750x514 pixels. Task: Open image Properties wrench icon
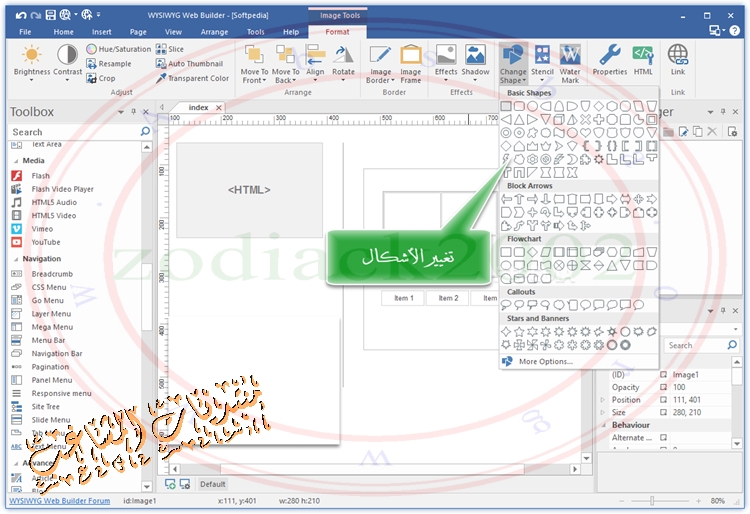click(x=609, y=58)
